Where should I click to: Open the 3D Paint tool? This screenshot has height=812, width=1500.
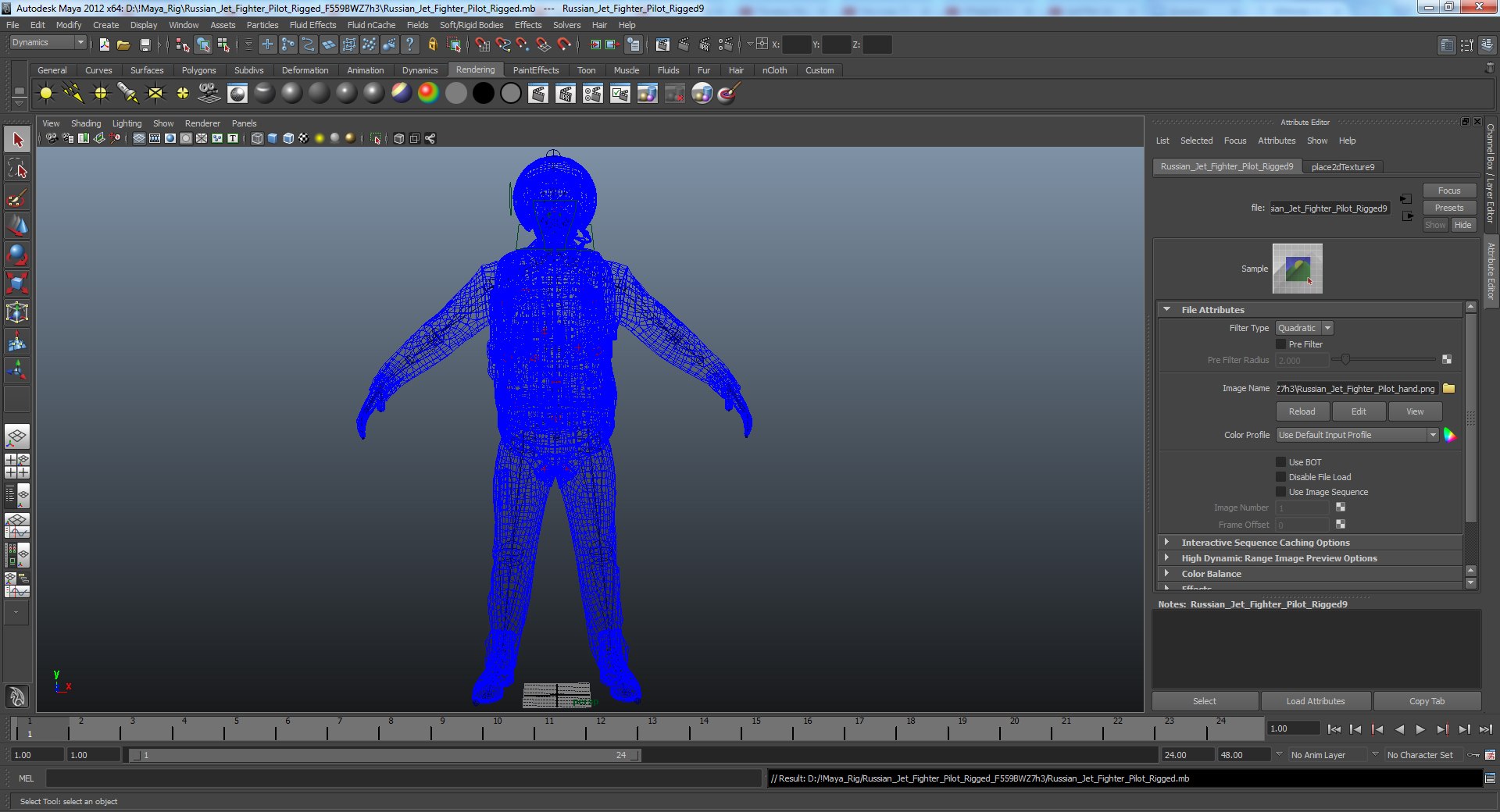point(728,94)
